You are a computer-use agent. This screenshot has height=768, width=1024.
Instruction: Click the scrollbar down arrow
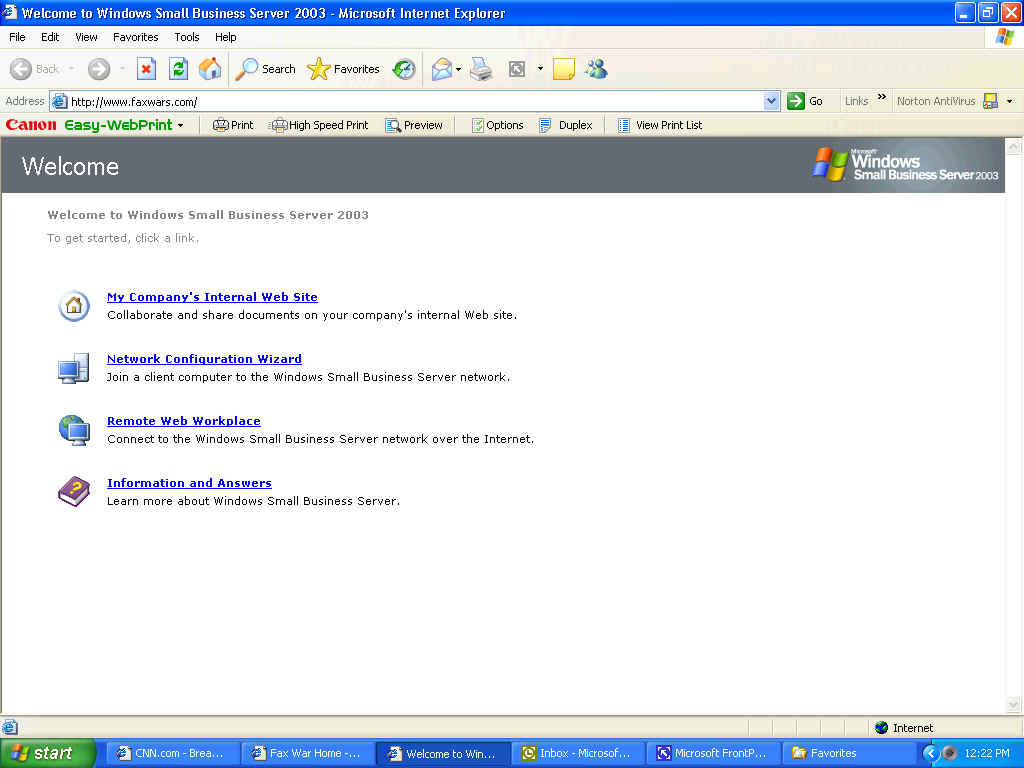[1014, 704]
